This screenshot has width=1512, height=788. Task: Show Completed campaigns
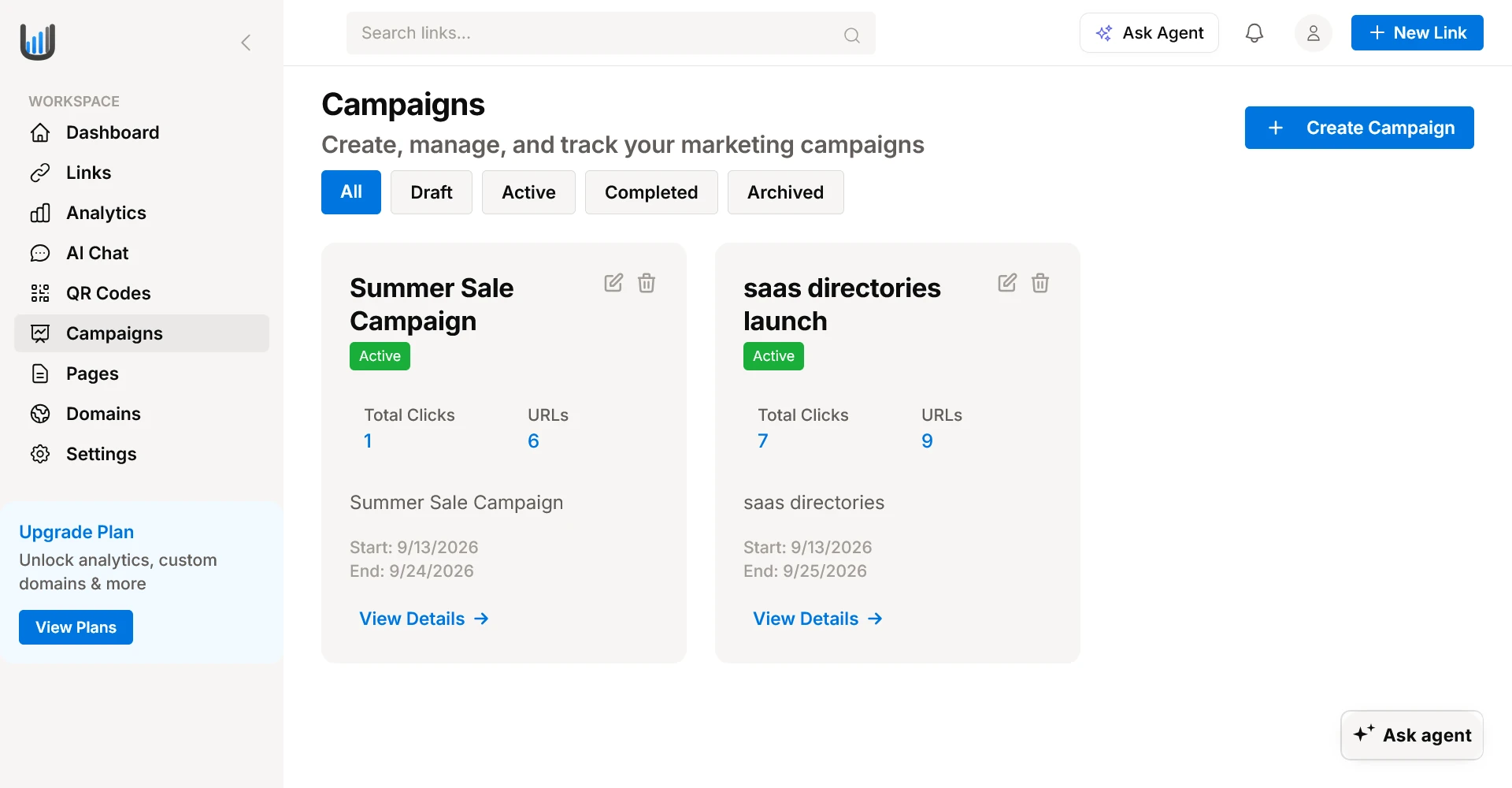tap(651, 192)
